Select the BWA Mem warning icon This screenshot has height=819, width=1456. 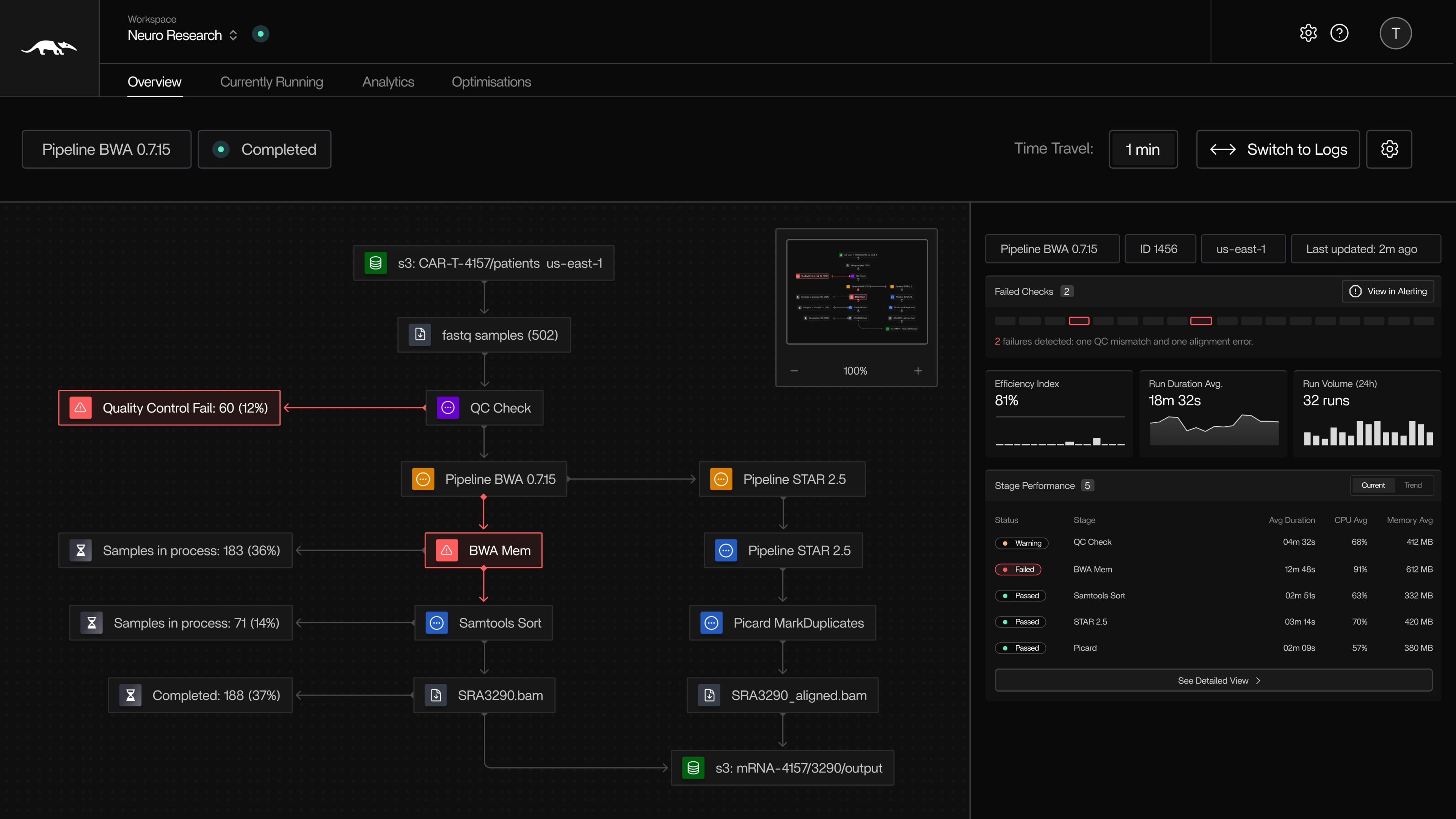[x=447, y=549]
